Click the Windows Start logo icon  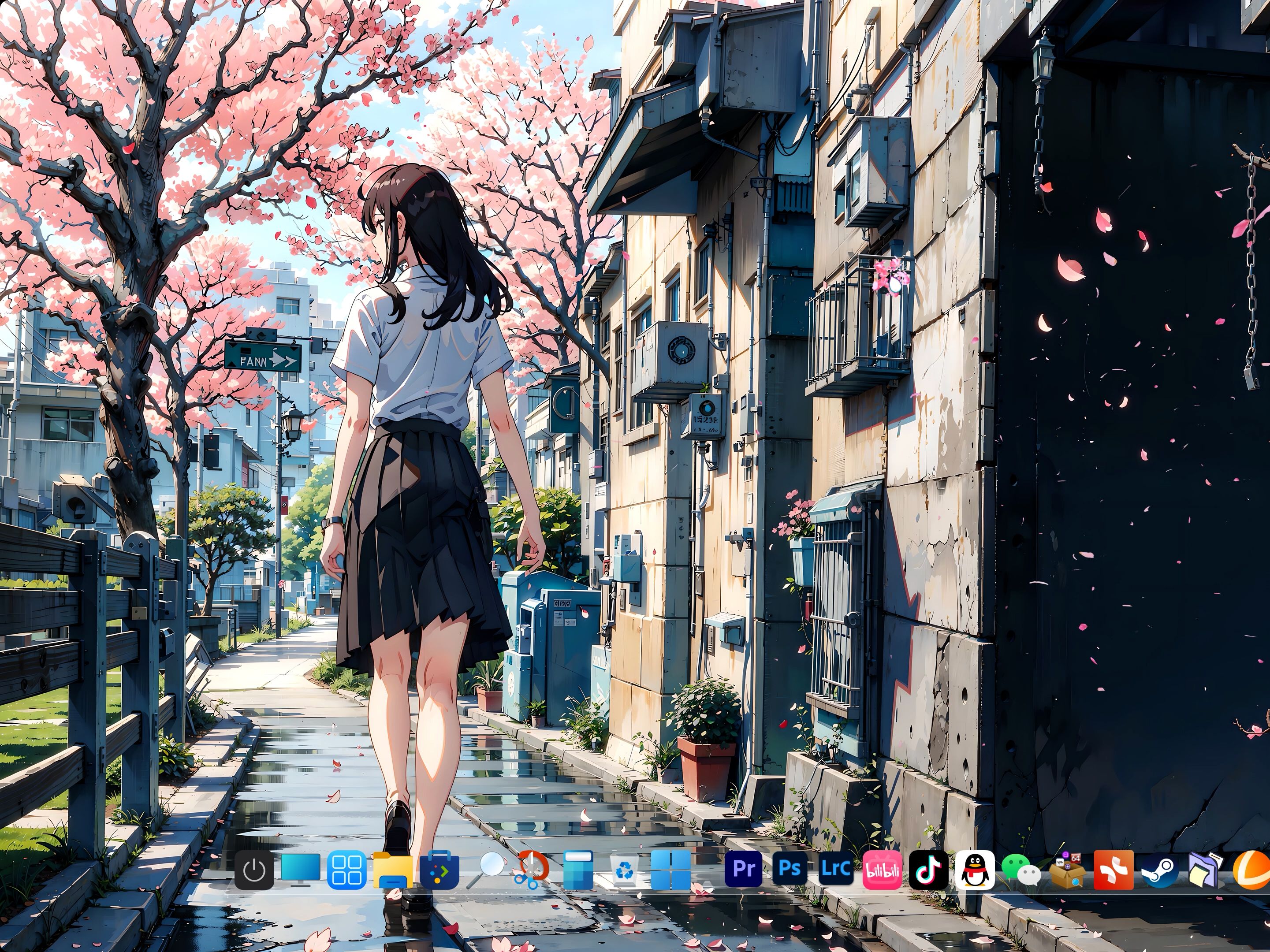coord(670,870)
